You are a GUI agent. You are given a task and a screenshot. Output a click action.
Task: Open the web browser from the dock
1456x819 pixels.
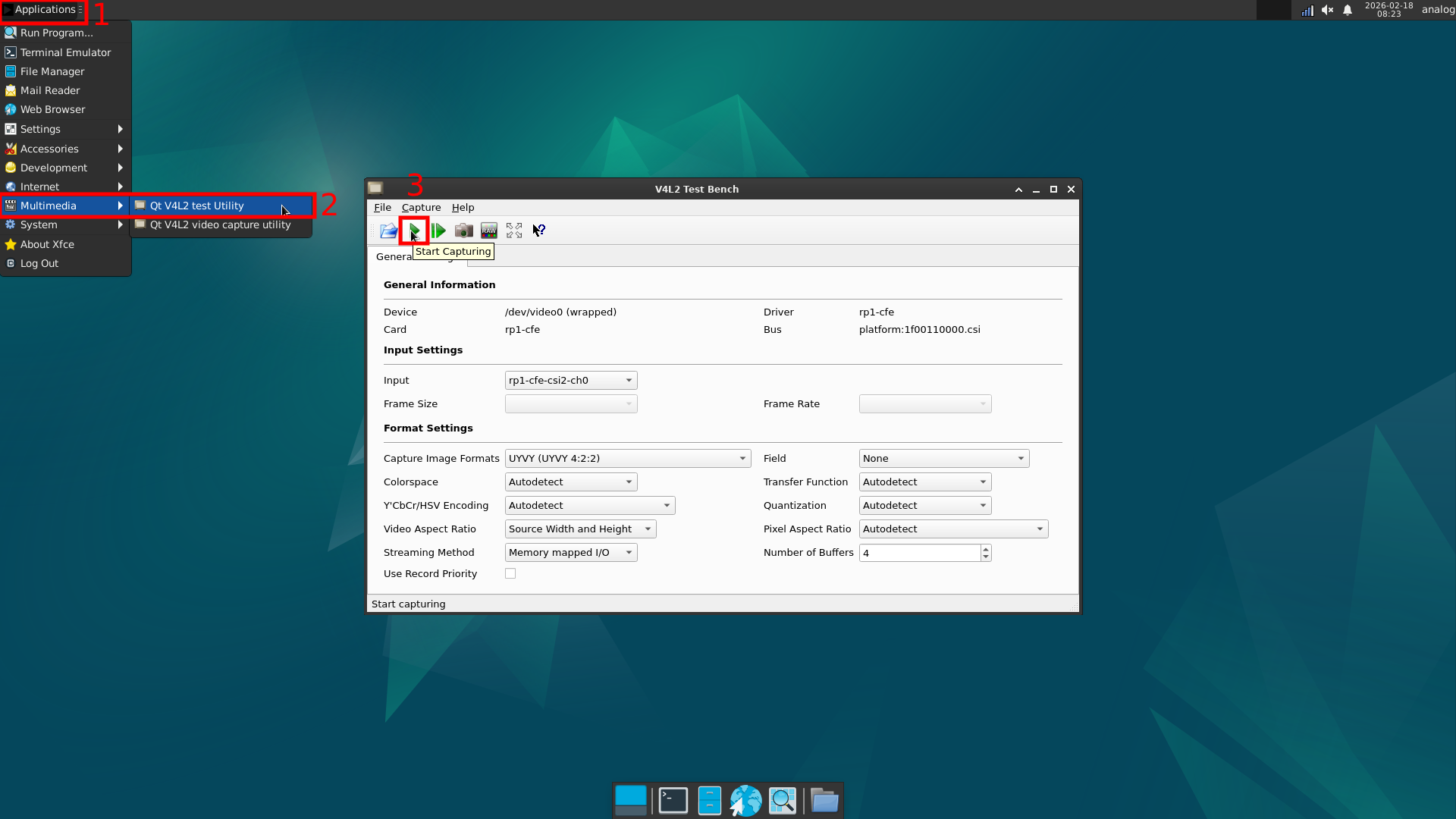(746, 800)
